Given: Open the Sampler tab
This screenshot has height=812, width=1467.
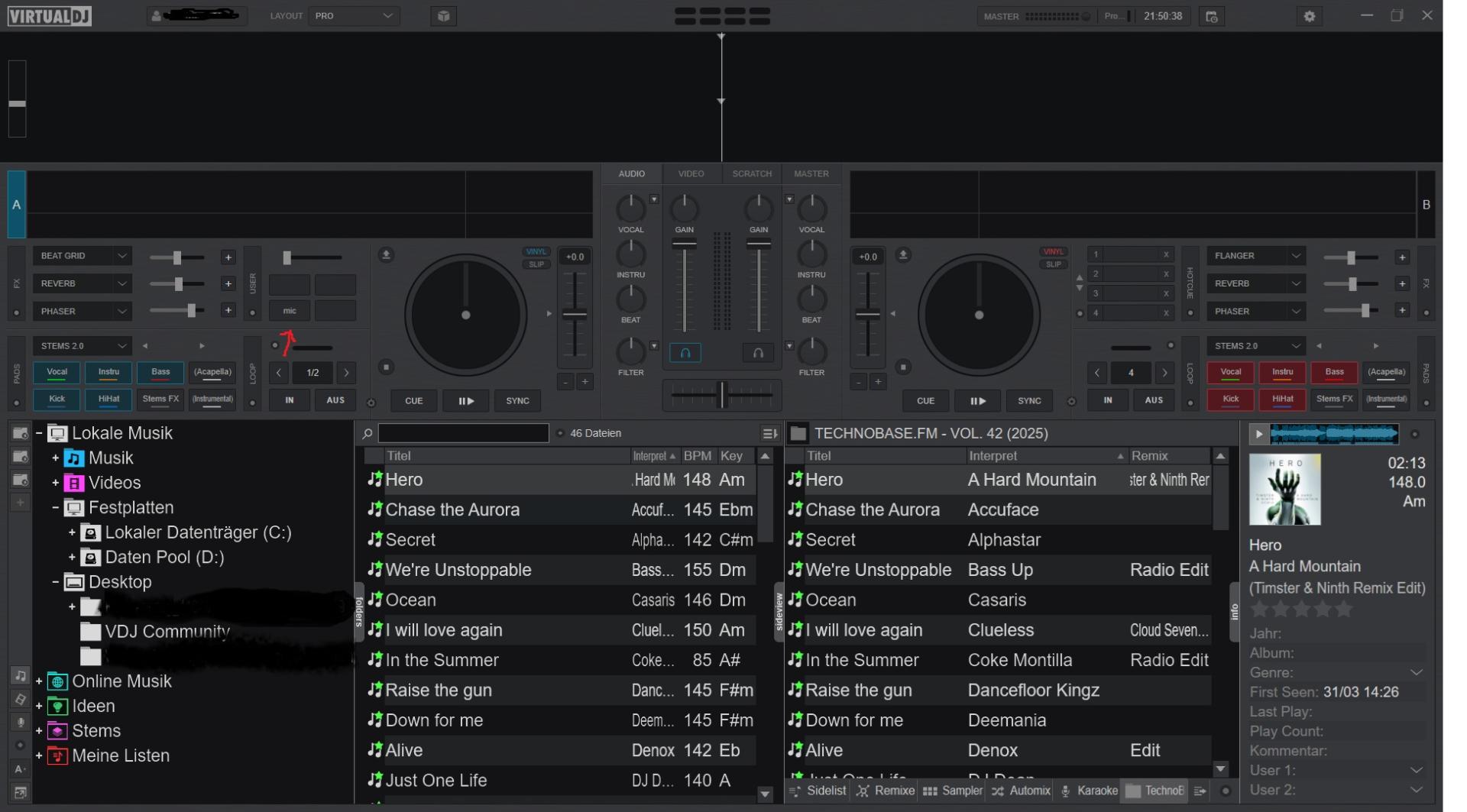Looking at the screenshot, I should pyautogui.click(x=953, y=791).
